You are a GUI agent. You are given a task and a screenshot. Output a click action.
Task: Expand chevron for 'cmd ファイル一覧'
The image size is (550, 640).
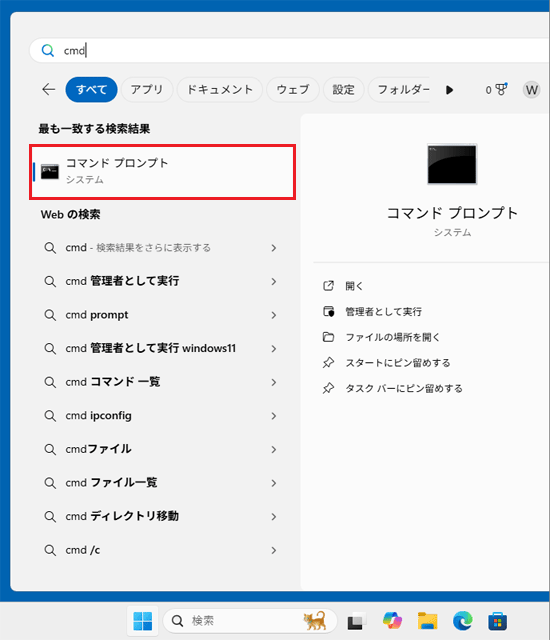click(x=274, y=483)
